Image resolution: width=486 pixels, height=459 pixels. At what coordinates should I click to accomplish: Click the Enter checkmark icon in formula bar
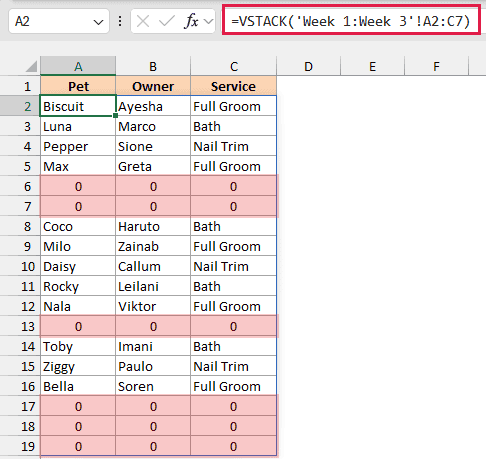click(x=167, y=22)
